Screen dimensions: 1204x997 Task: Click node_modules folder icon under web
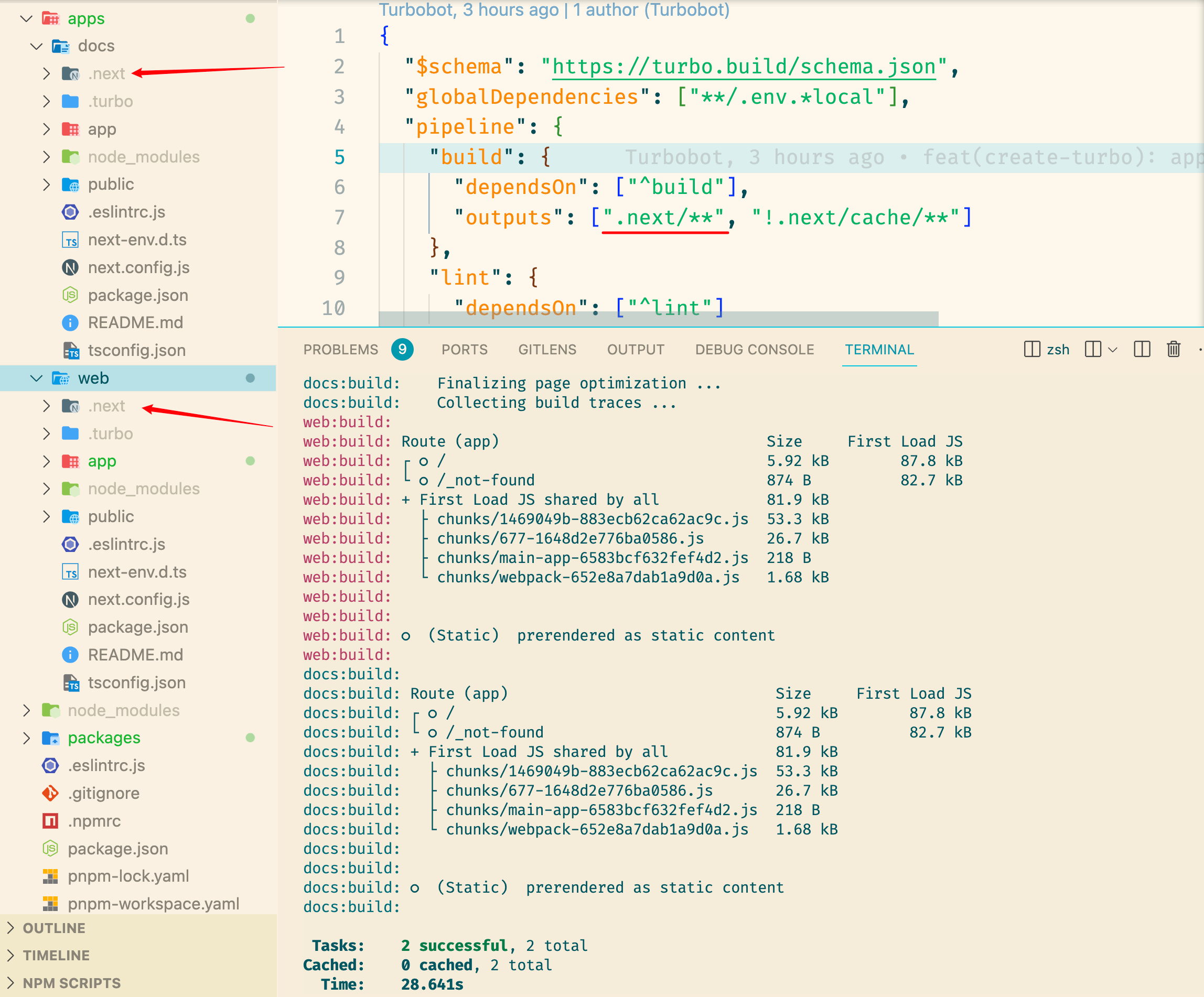click(70, 489)
